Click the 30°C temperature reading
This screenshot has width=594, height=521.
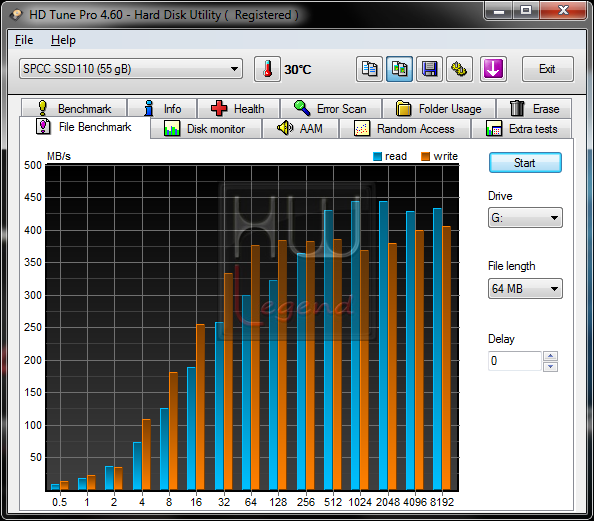(298, 69)
